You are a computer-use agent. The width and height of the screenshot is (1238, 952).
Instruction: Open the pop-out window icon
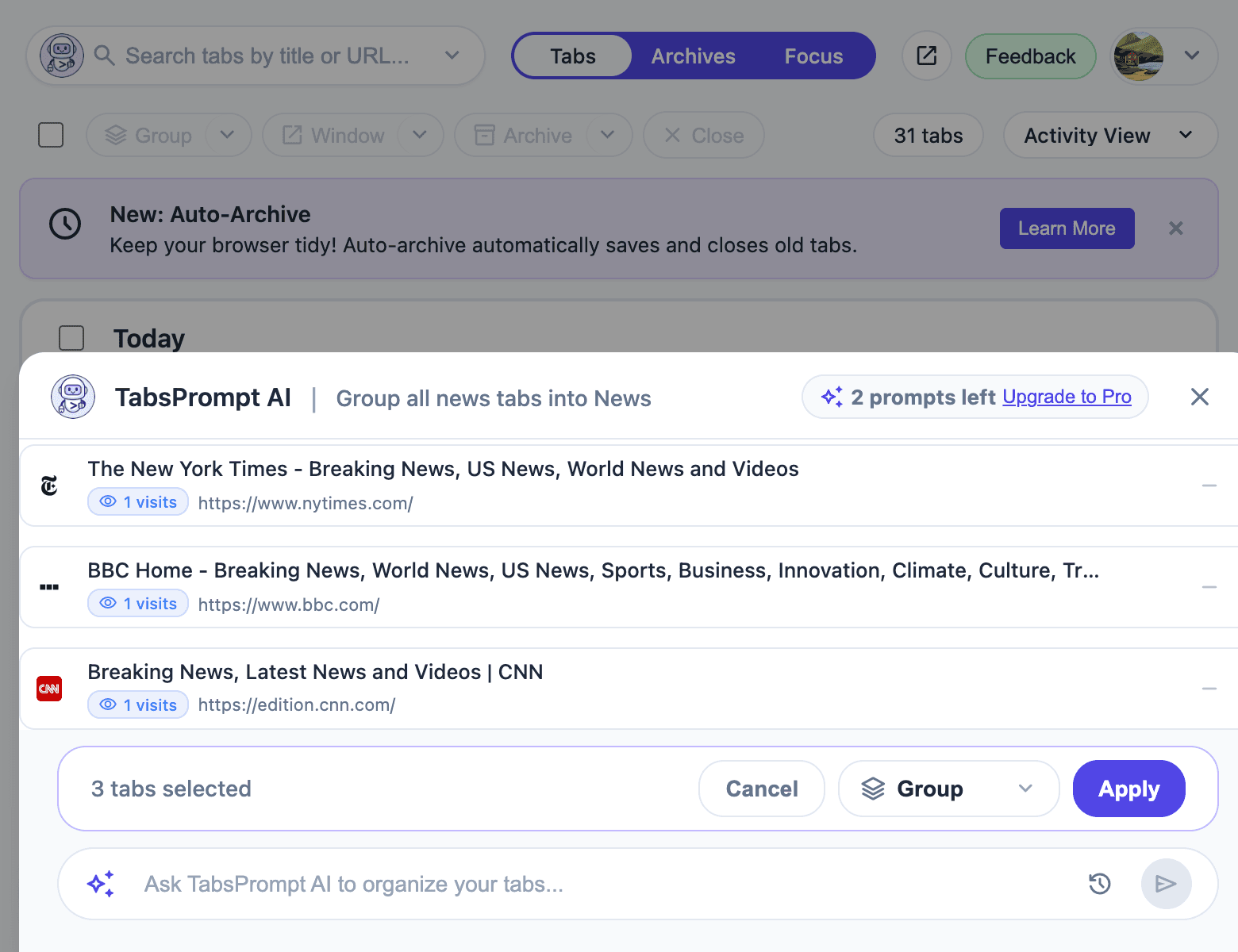pos(926,56)
